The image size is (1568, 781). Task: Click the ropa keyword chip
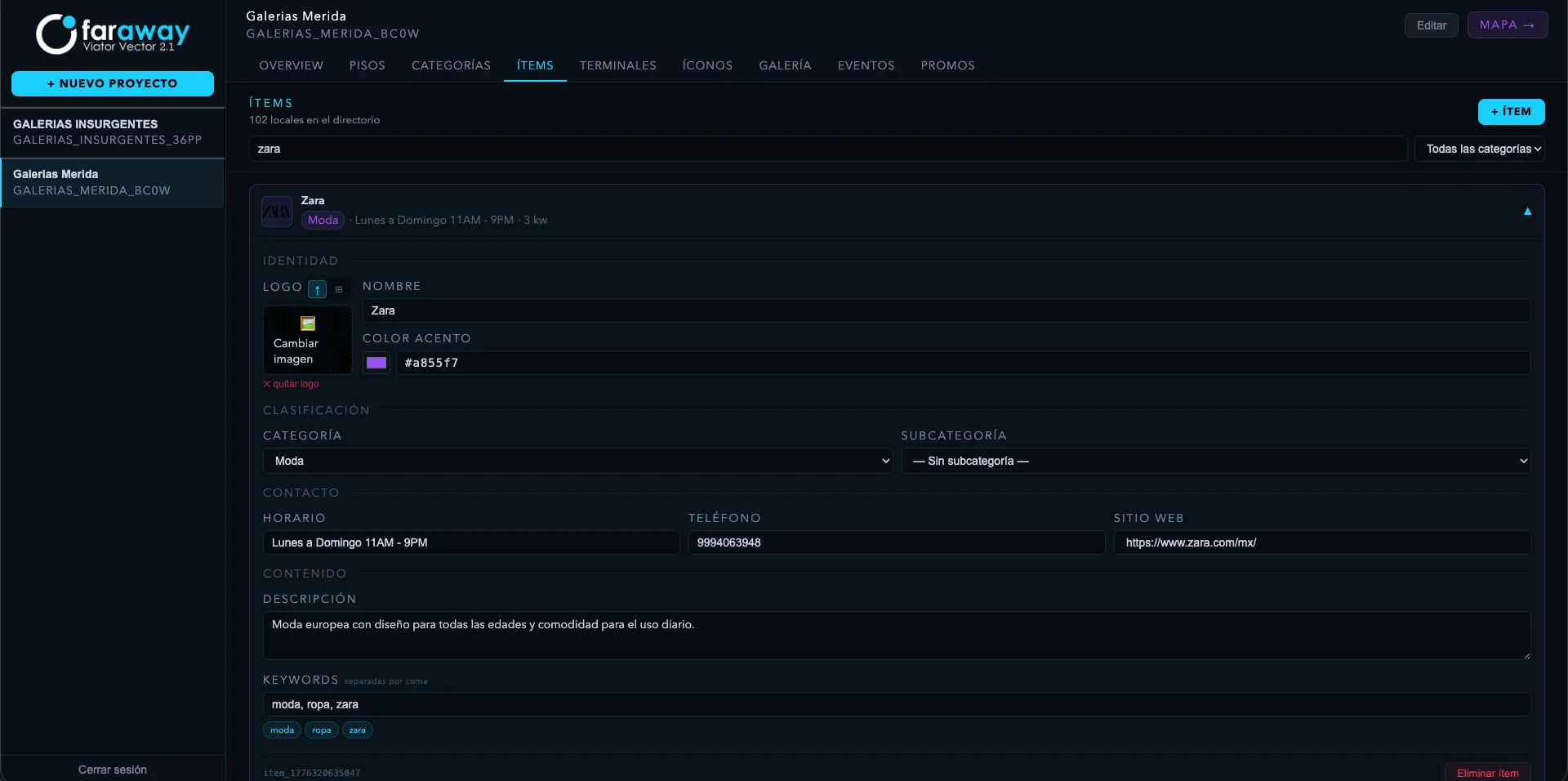[x=322, y=730]
